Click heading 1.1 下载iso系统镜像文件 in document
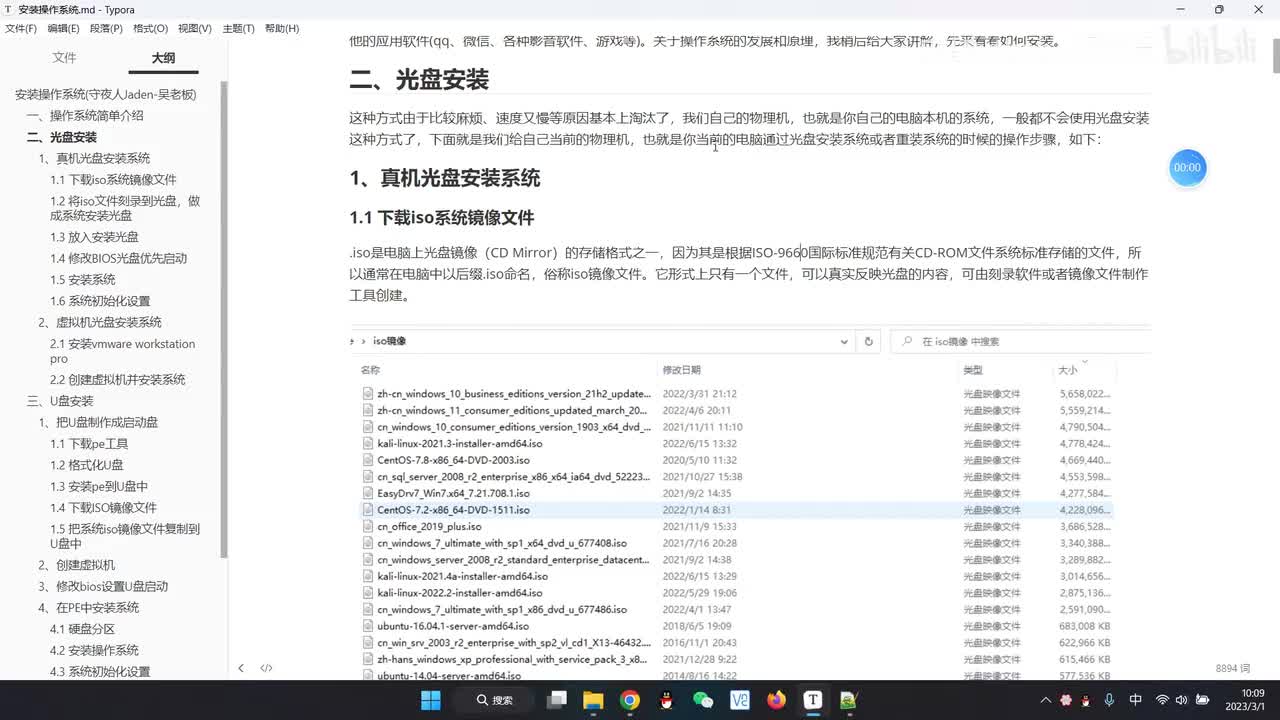This screenshot has height=720, width=1280. 442,217
